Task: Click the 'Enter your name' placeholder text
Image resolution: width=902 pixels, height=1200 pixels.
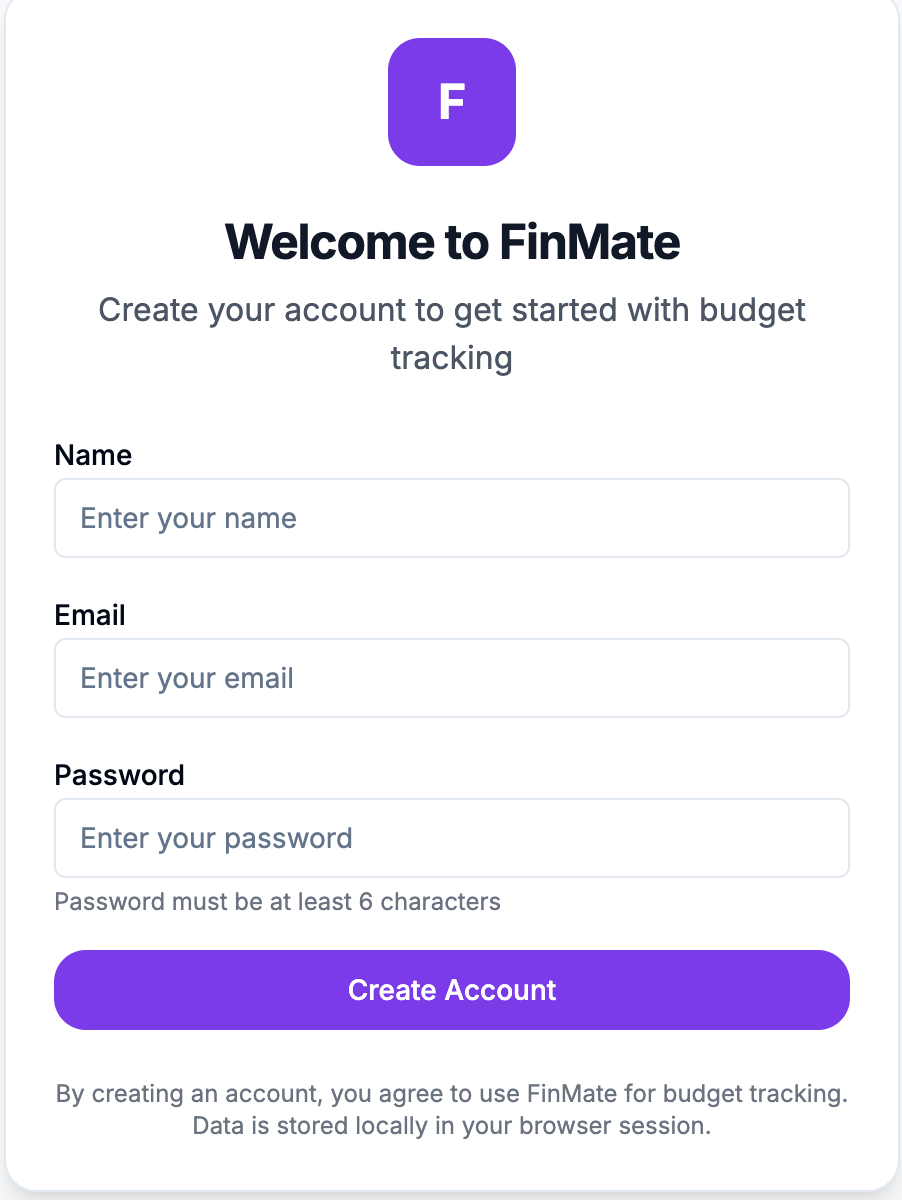Action: coord(189,518)
